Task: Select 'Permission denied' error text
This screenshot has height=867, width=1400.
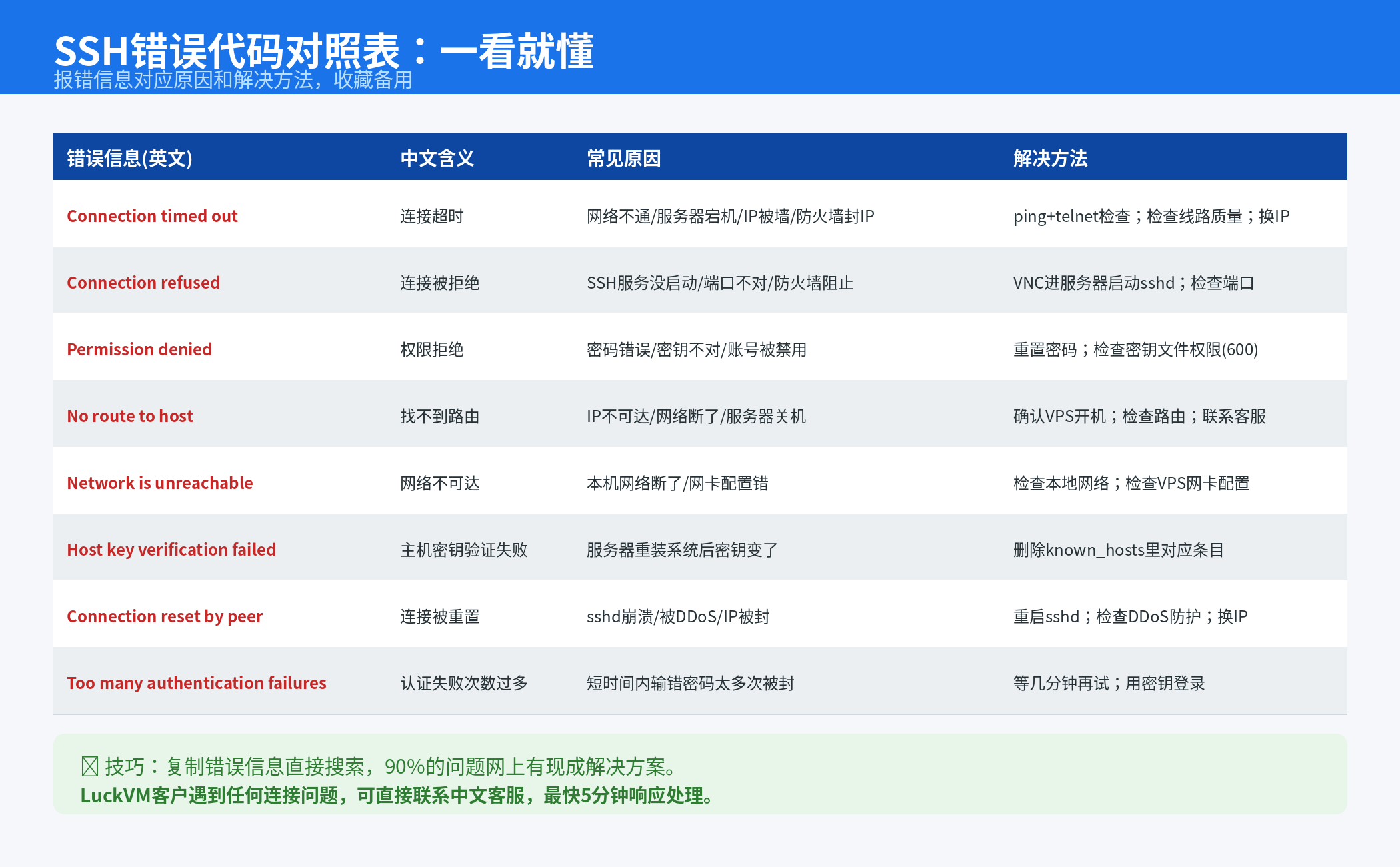Action: [139, 349]
